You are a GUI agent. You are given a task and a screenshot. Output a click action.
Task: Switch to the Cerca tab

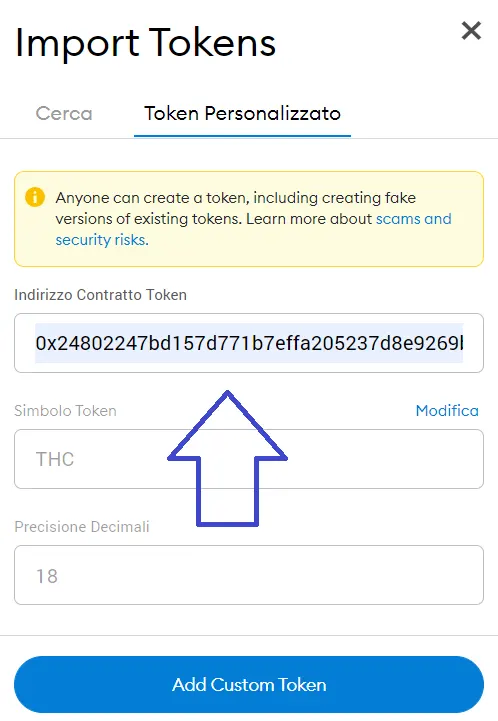pyautogui.click(x=64, y=114)
